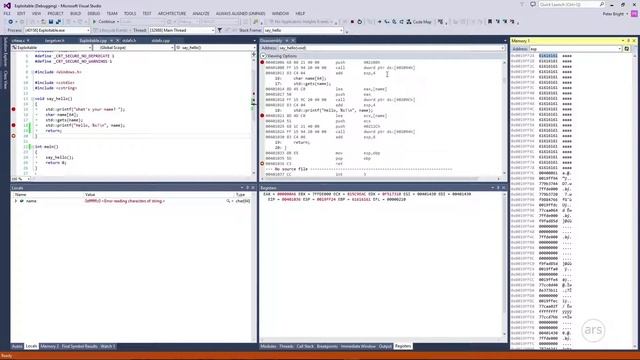Toggle disassembly breakpoint at lea ecx instruction
The image size is (640, 360).
pos(262,116)
